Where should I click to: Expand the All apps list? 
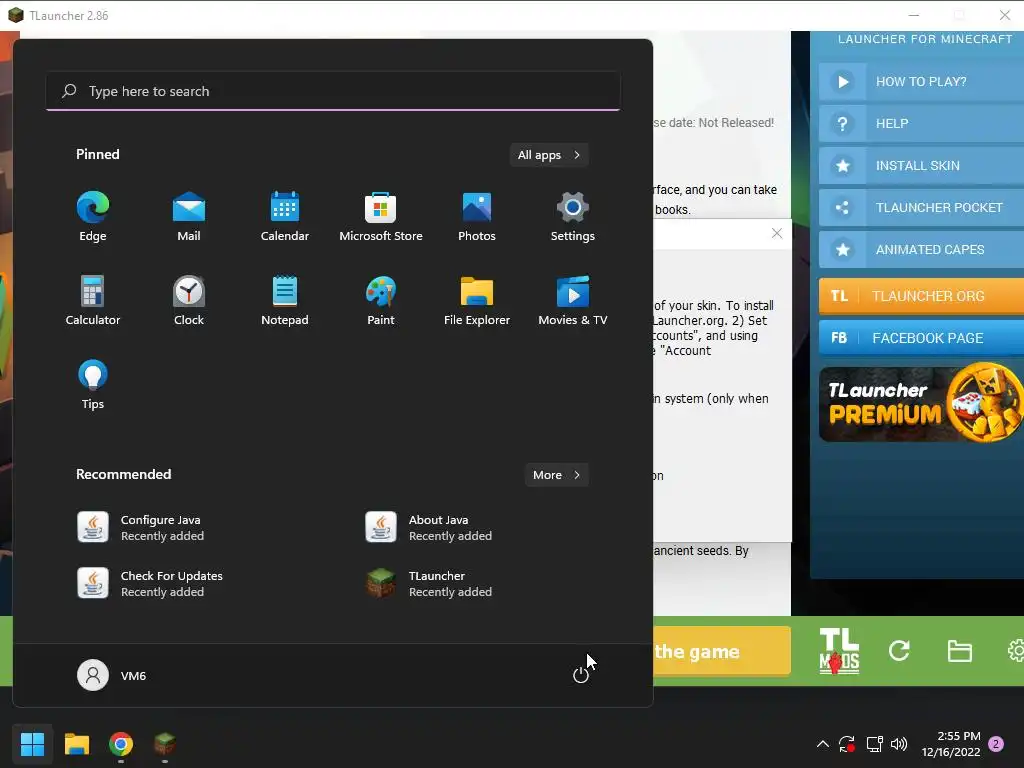click(549, 155)
